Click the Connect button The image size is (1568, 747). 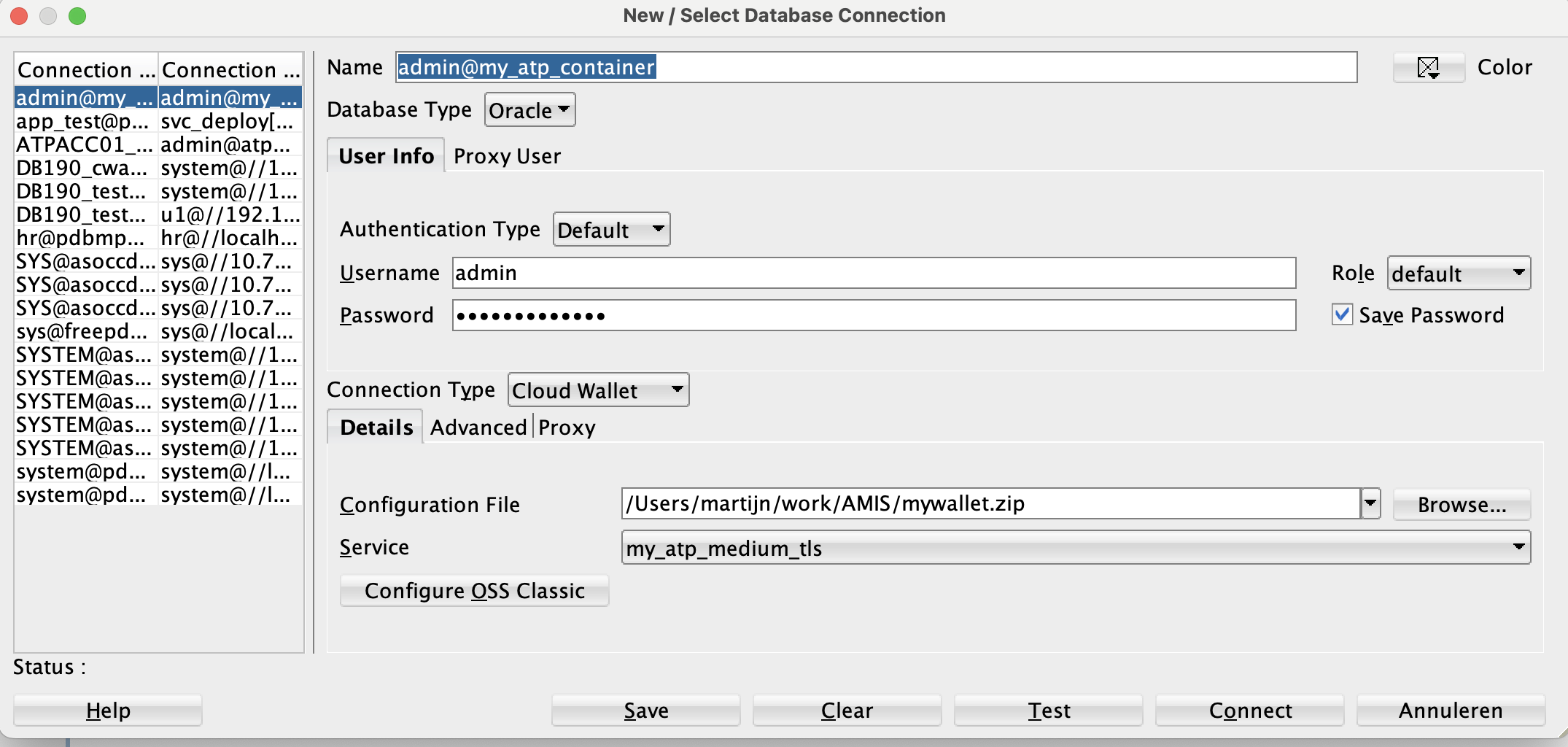coord(1249,710)
